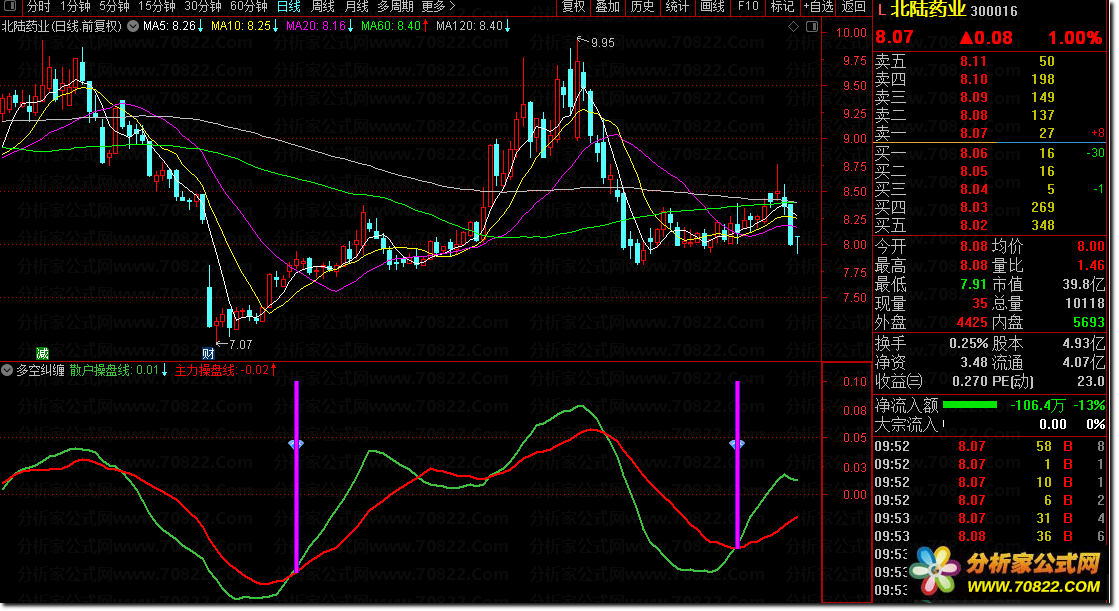The width and height of the screenshot is (1119, 611).
Task: Select the 15分钟 period tab
Action: tap(156, 6)
